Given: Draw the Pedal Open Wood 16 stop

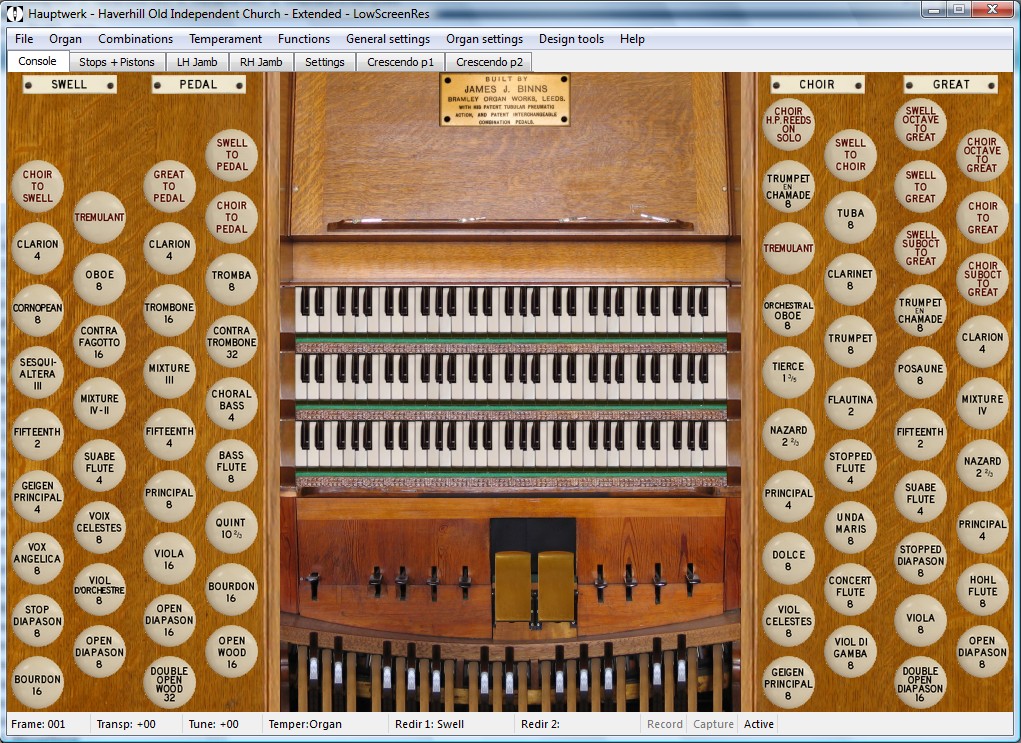Looking at the screenshot, I should pyautogui.click(x=232, y=652).
